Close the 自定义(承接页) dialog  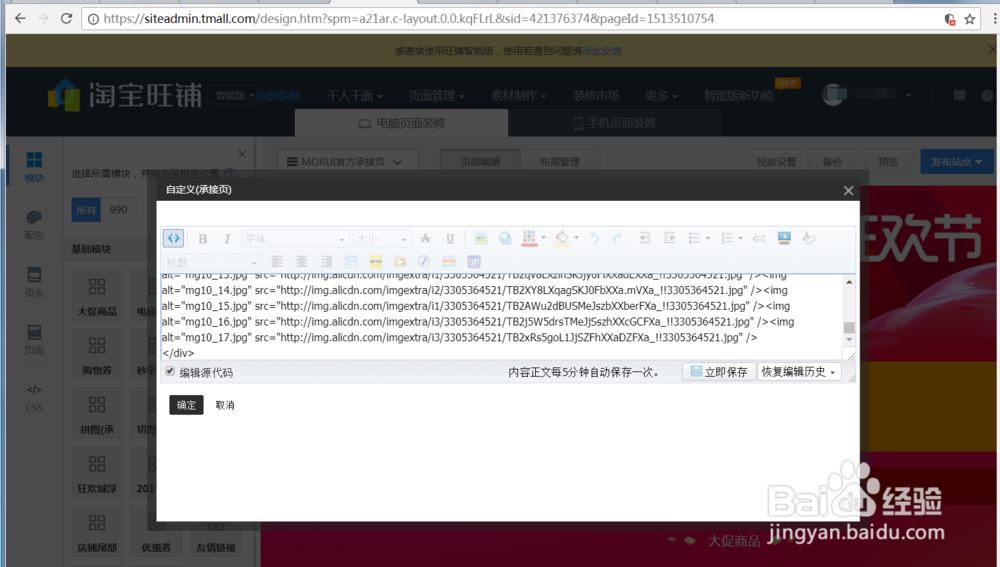[848, 190]
